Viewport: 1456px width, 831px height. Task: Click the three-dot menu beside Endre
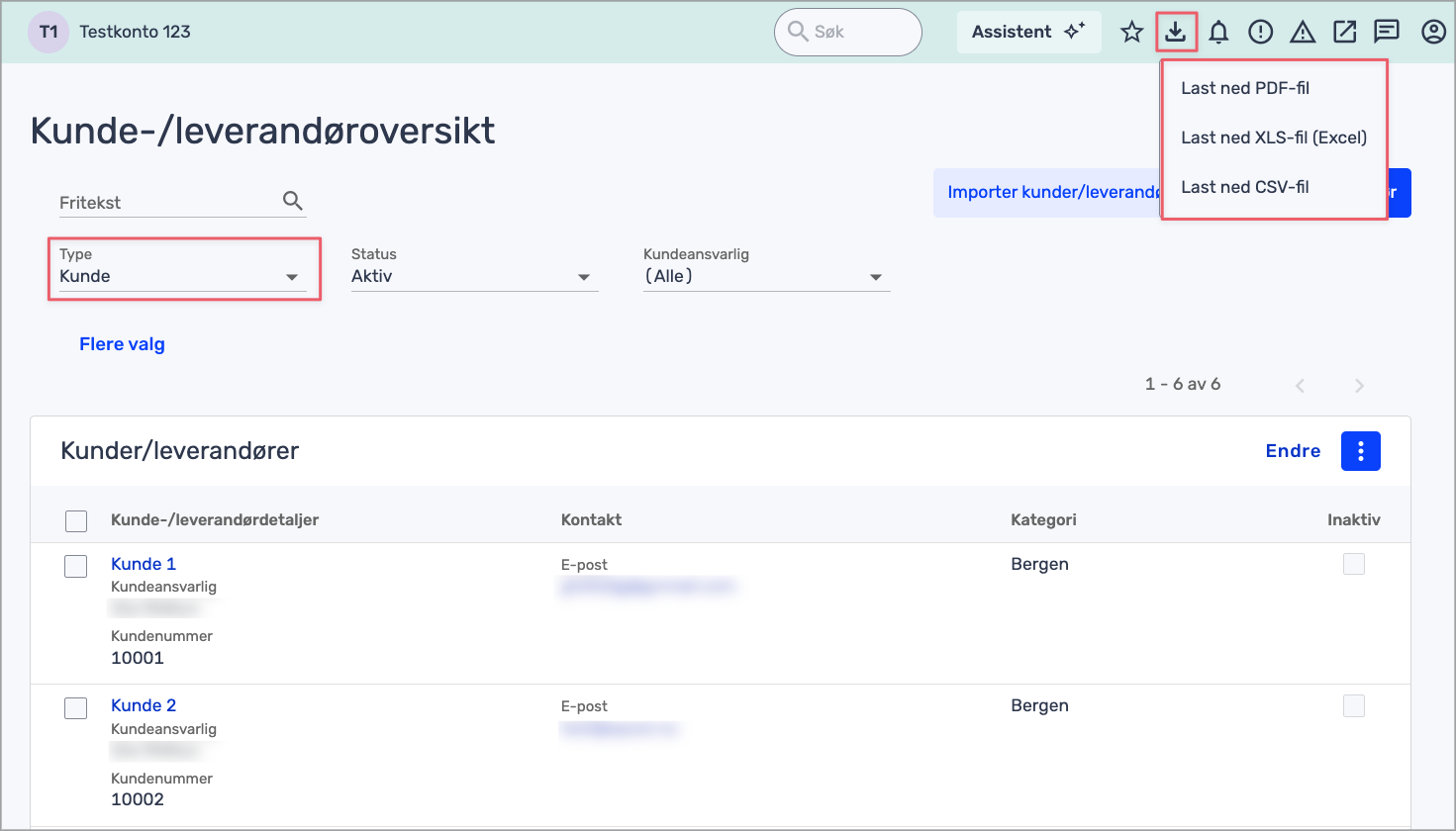[x=1360, y=451]
